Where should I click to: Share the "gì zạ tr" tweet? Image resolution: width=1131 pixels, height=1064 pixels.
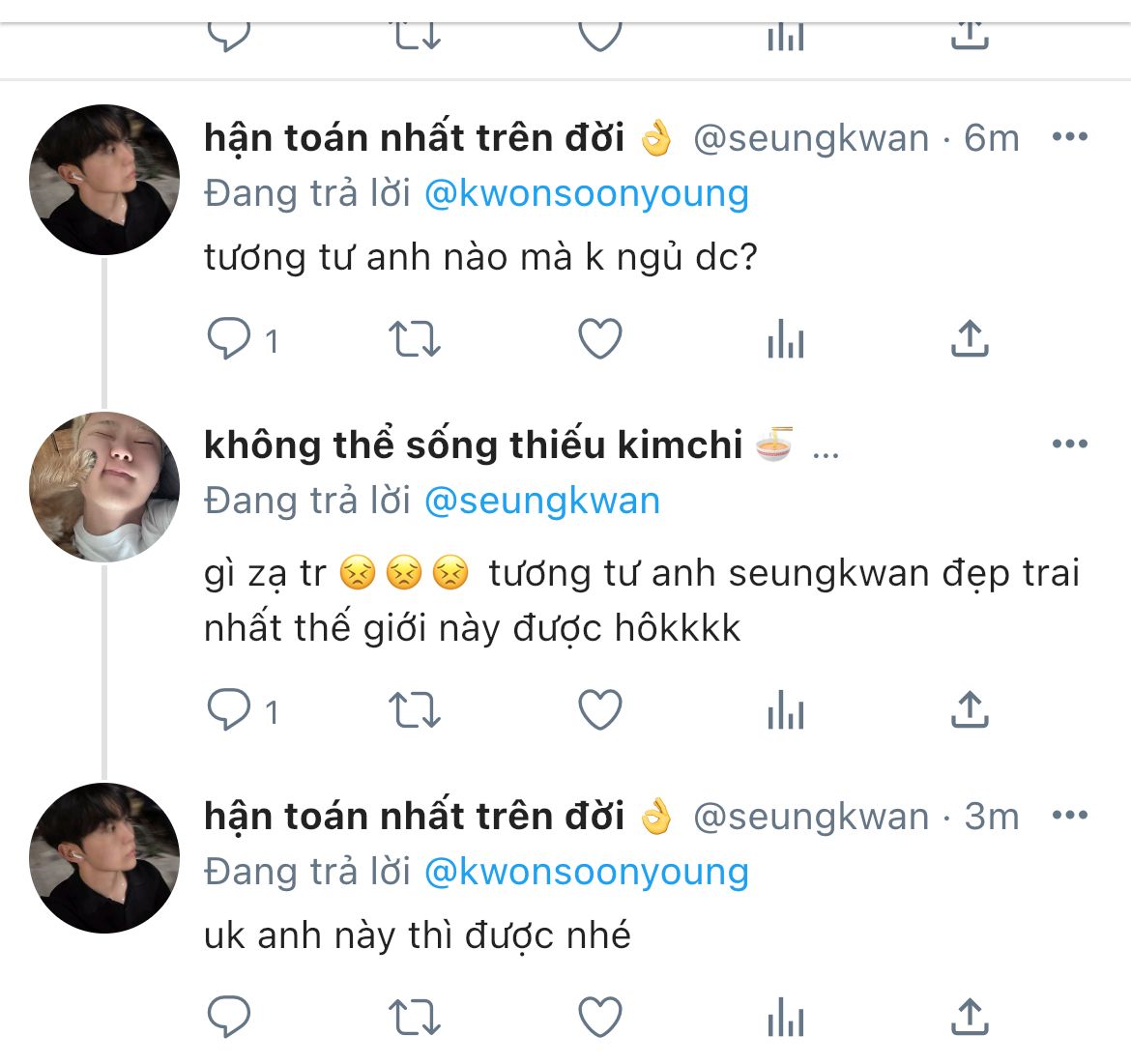tap(970, 710)
